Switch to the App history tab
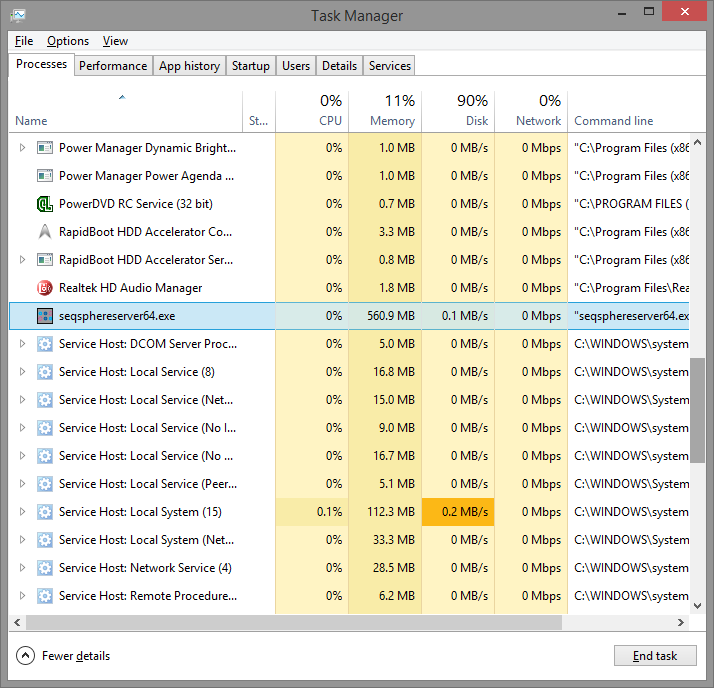 [x=189, y=66]
